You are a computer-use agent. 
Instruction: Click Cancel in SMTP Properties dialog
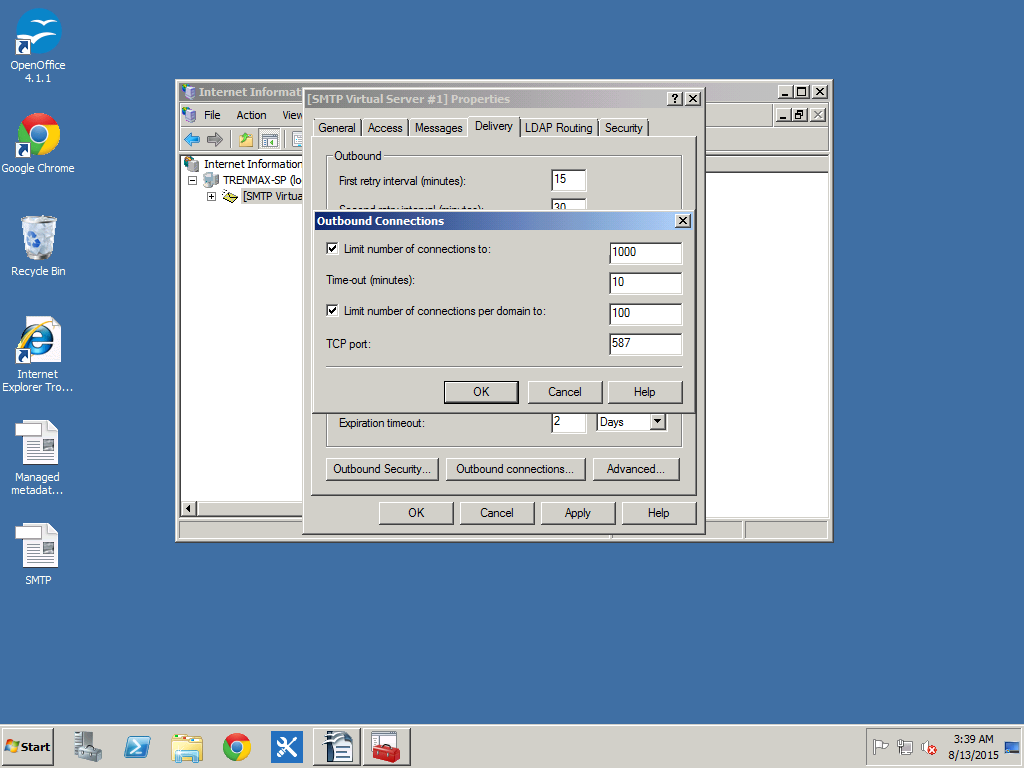(497, 513)
